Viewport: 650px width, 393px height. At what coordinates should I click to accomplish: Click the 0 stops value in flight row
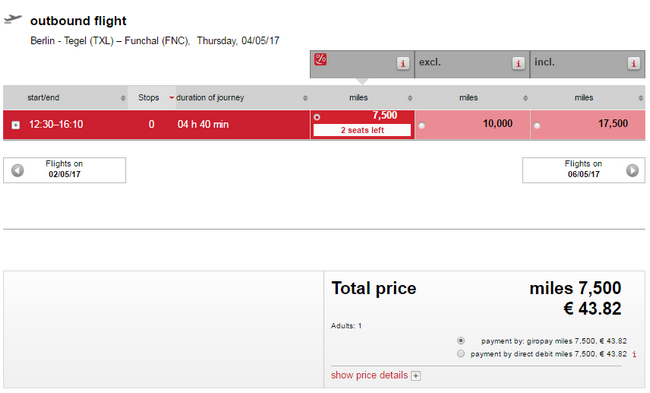pyautogui.click(x=151, y=124)
